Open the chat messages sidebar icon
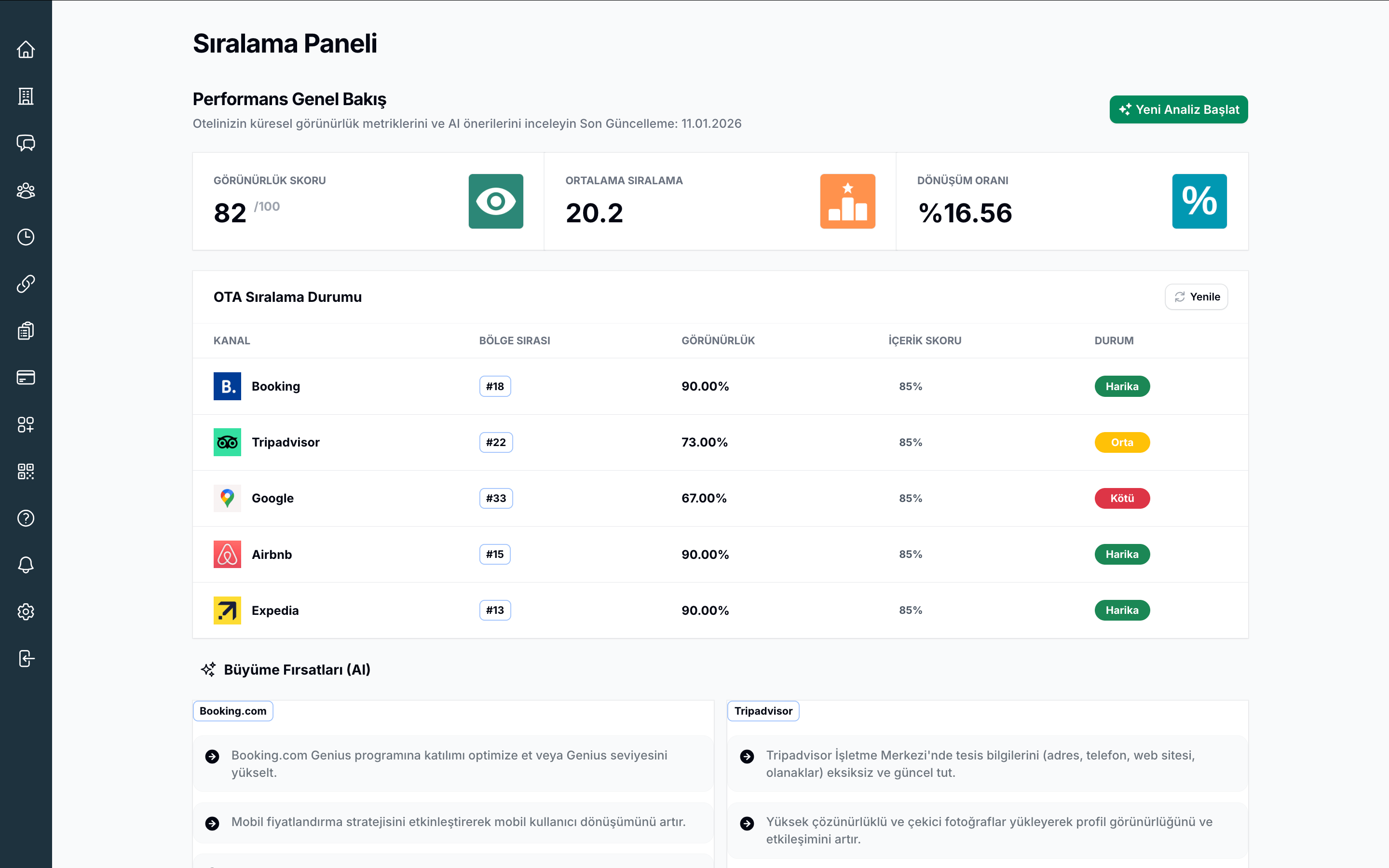The width and height of the screenshot is (1389, 868). (26, 143)
